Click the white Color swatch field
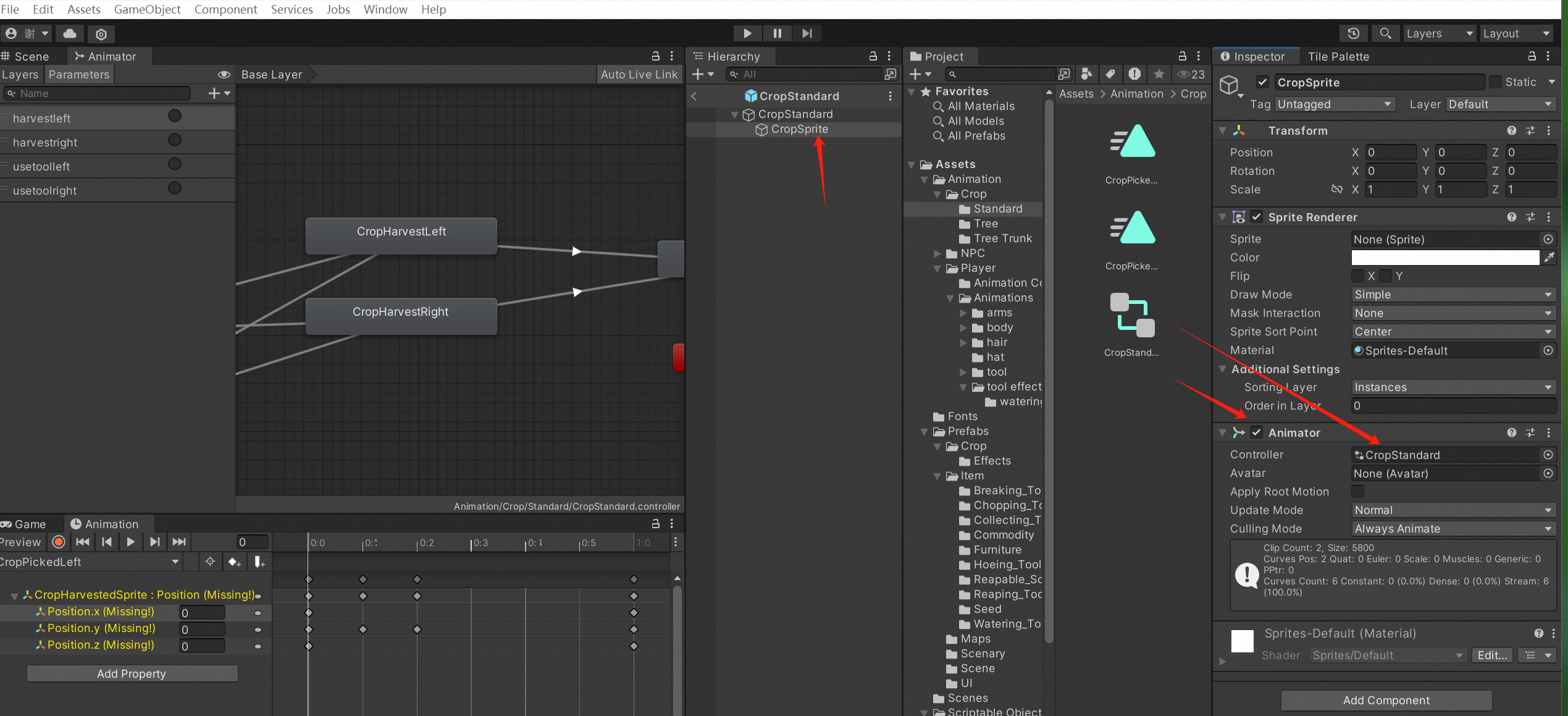Viewport: 1568px width, 716px height. pyautogui.click(x=1444, y=258)
